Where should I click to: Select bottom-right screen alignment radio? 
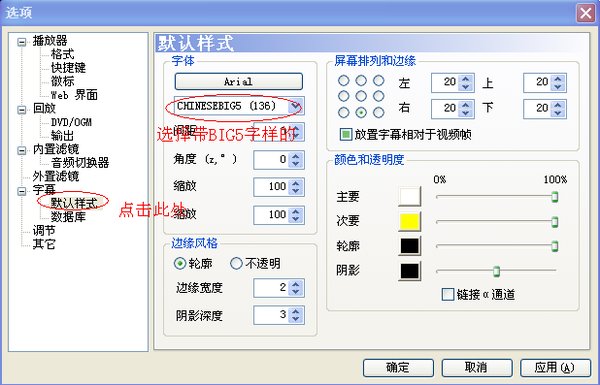pyautogui.click(x=378, y=113)
